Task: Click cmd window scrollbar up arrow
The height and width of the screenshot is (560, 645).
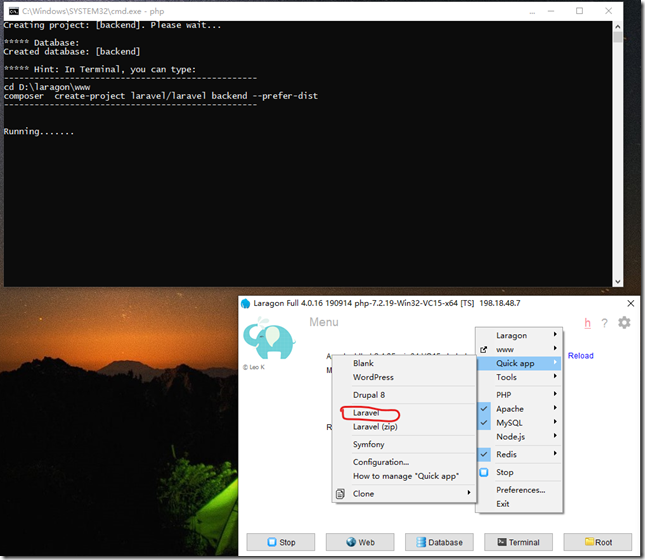Action: pyautogui.click(x=617, y=26)
